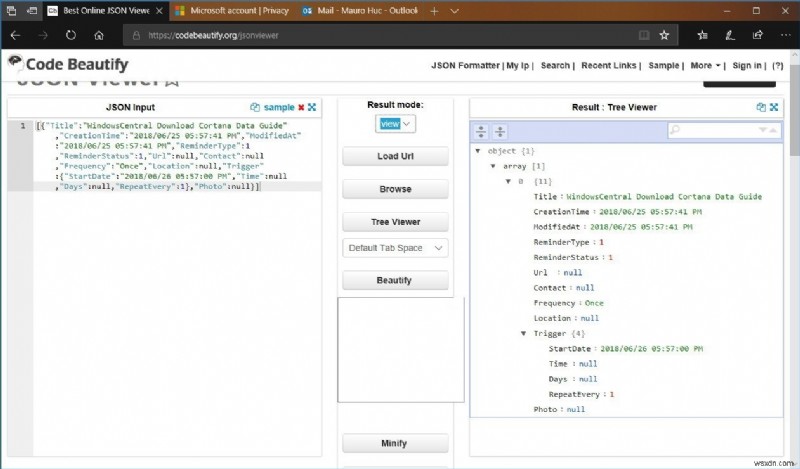Collapse the Trigger node in tree

point(523,334)
